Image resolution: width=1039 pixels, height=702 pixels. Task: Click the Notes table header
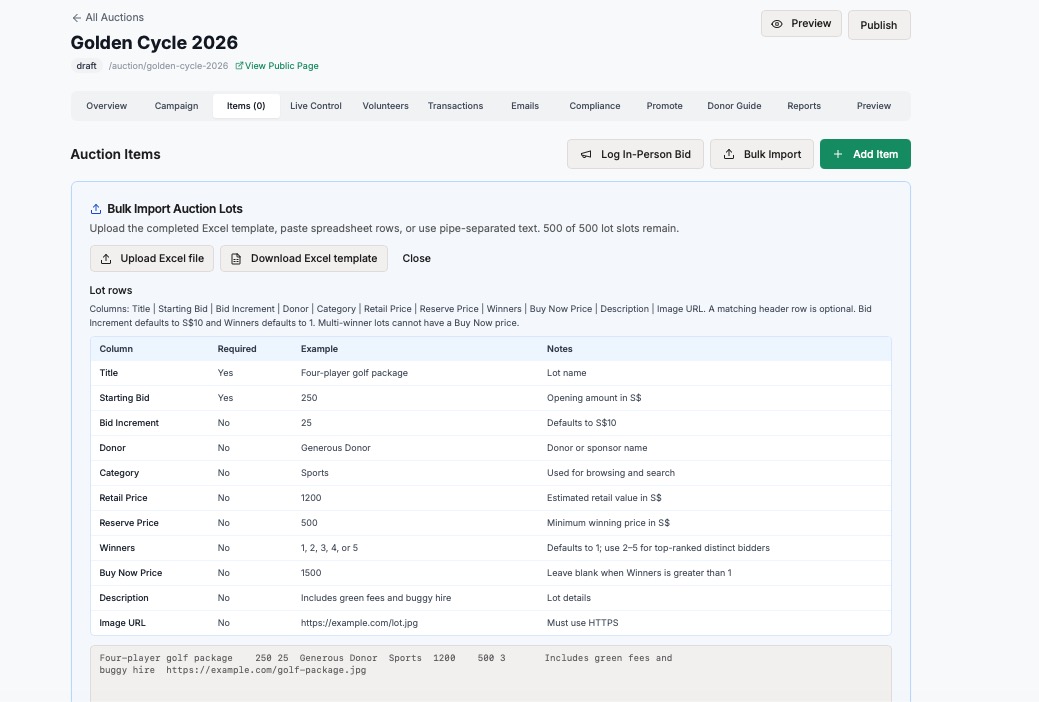tap(559, 349)
